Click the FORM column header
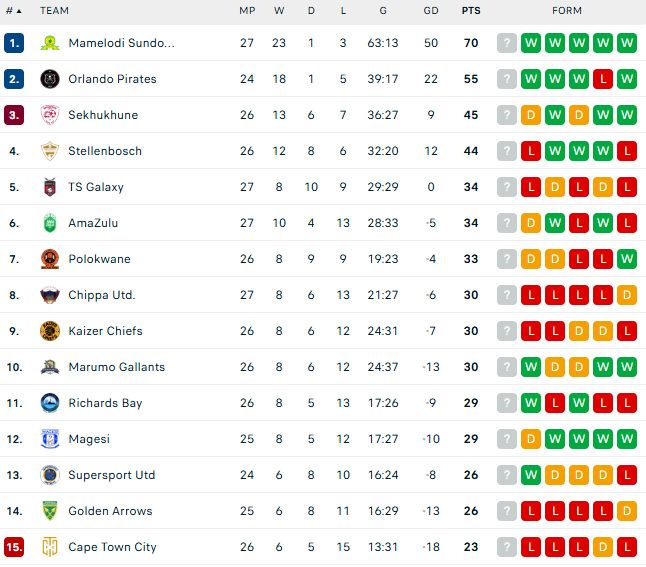 (567, 11)
